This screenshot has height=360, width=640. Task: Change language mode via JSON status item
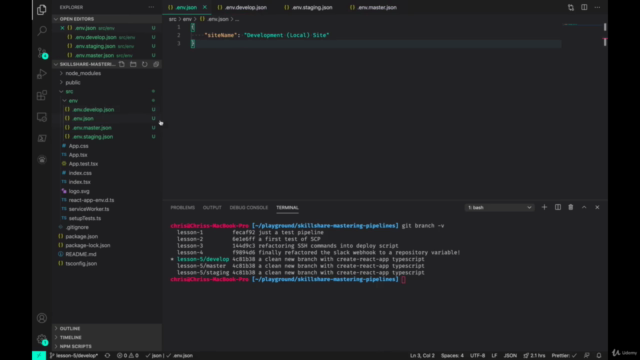pyautogui.click(x=510, y=356)
